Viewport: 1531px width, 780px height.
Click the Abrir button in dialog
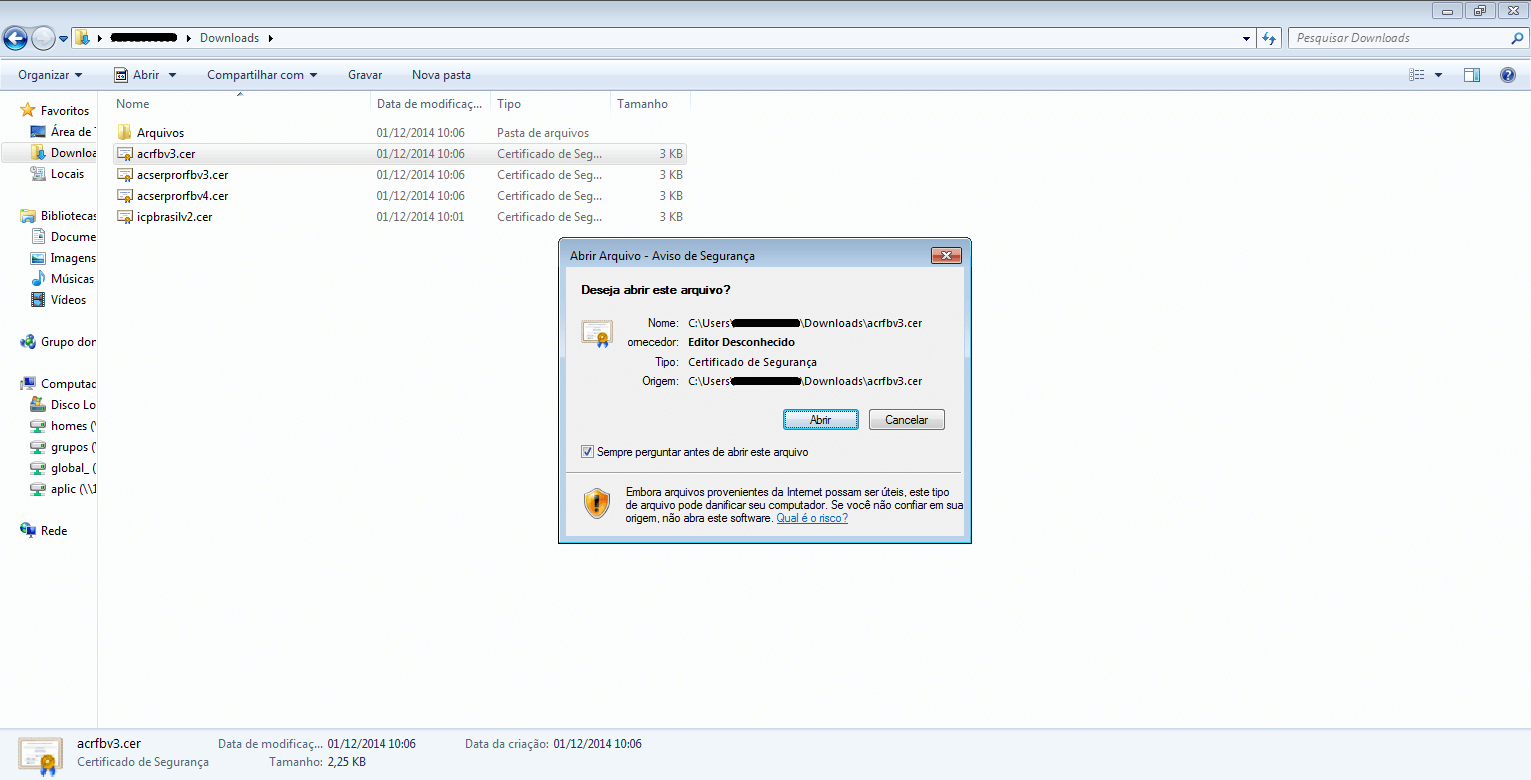click(820, 420)
